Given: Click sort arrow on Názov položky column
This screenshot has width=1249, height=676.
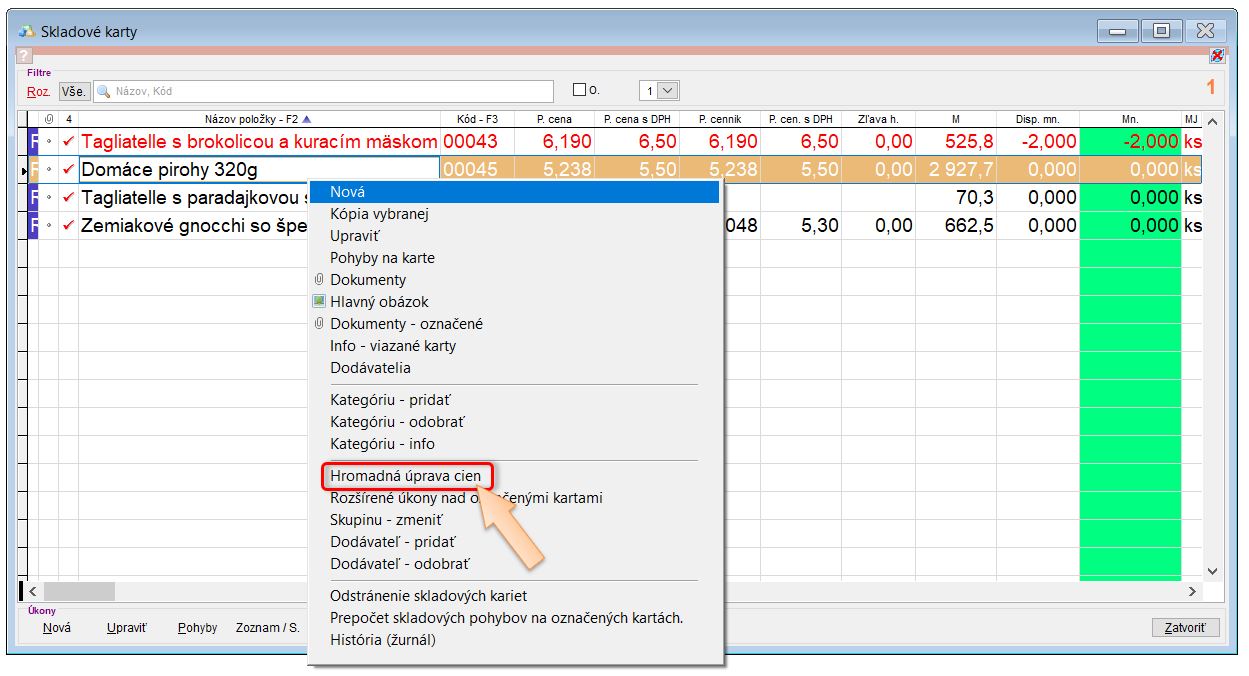Looking at the screenshot, I should tap(306, 119).
